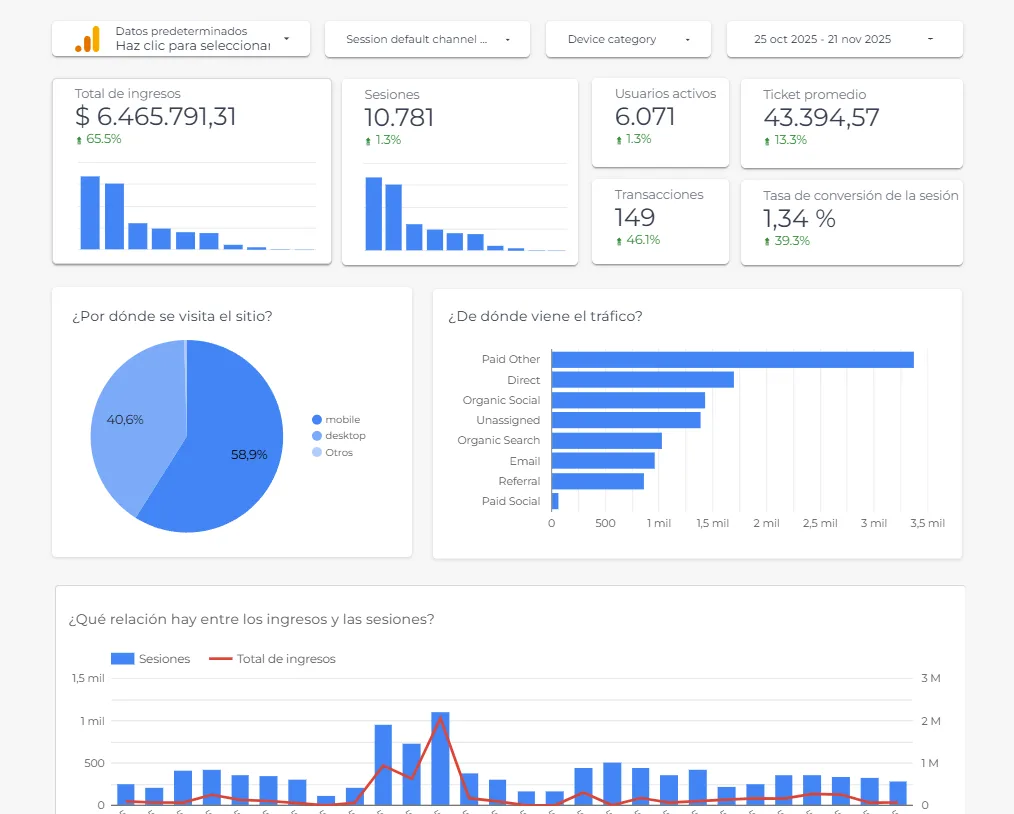Click the Paid Social traffic bar
The width and height of the screenshot is (1014, 814).
point(555,501)
